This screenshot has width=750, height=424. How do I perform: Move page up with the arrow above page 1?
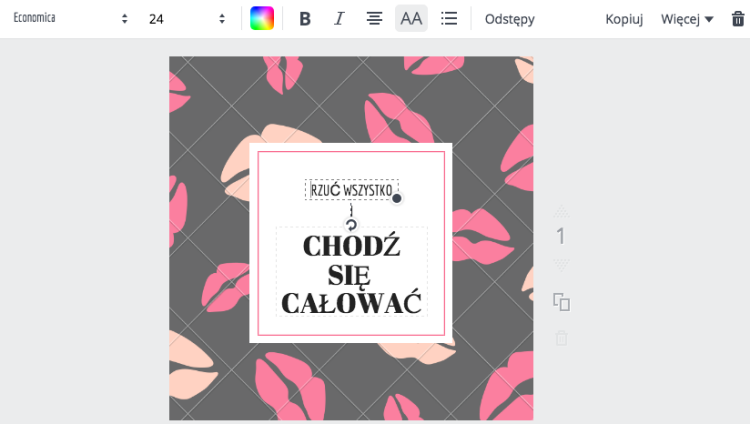coord(561,212)
